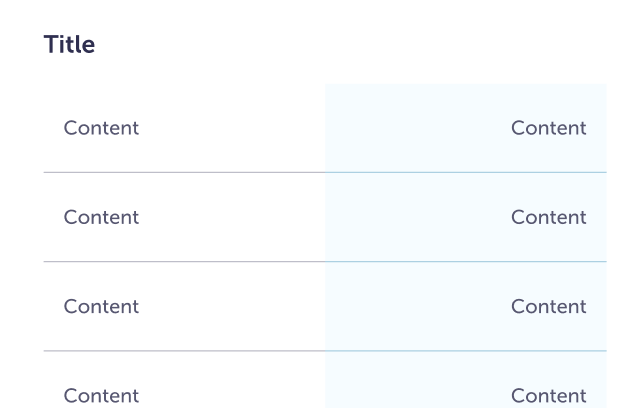Image resolution: width=638 pixels, height=408 pixels.
Task: Click the fourth row's highlighted right "Content" text
Action: [548, 395]
